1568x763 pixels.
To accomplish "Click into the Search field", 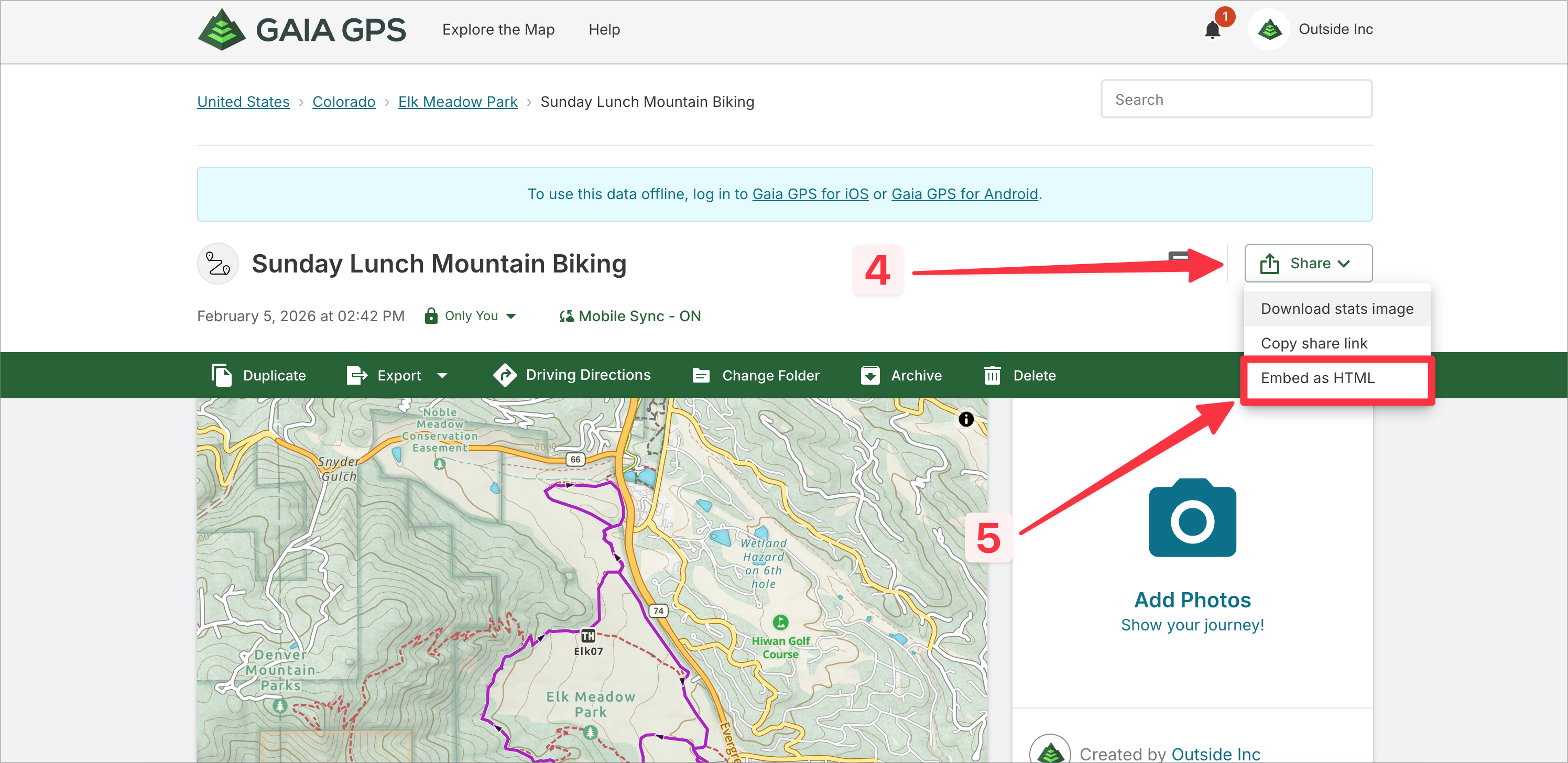I will 1236,99.
